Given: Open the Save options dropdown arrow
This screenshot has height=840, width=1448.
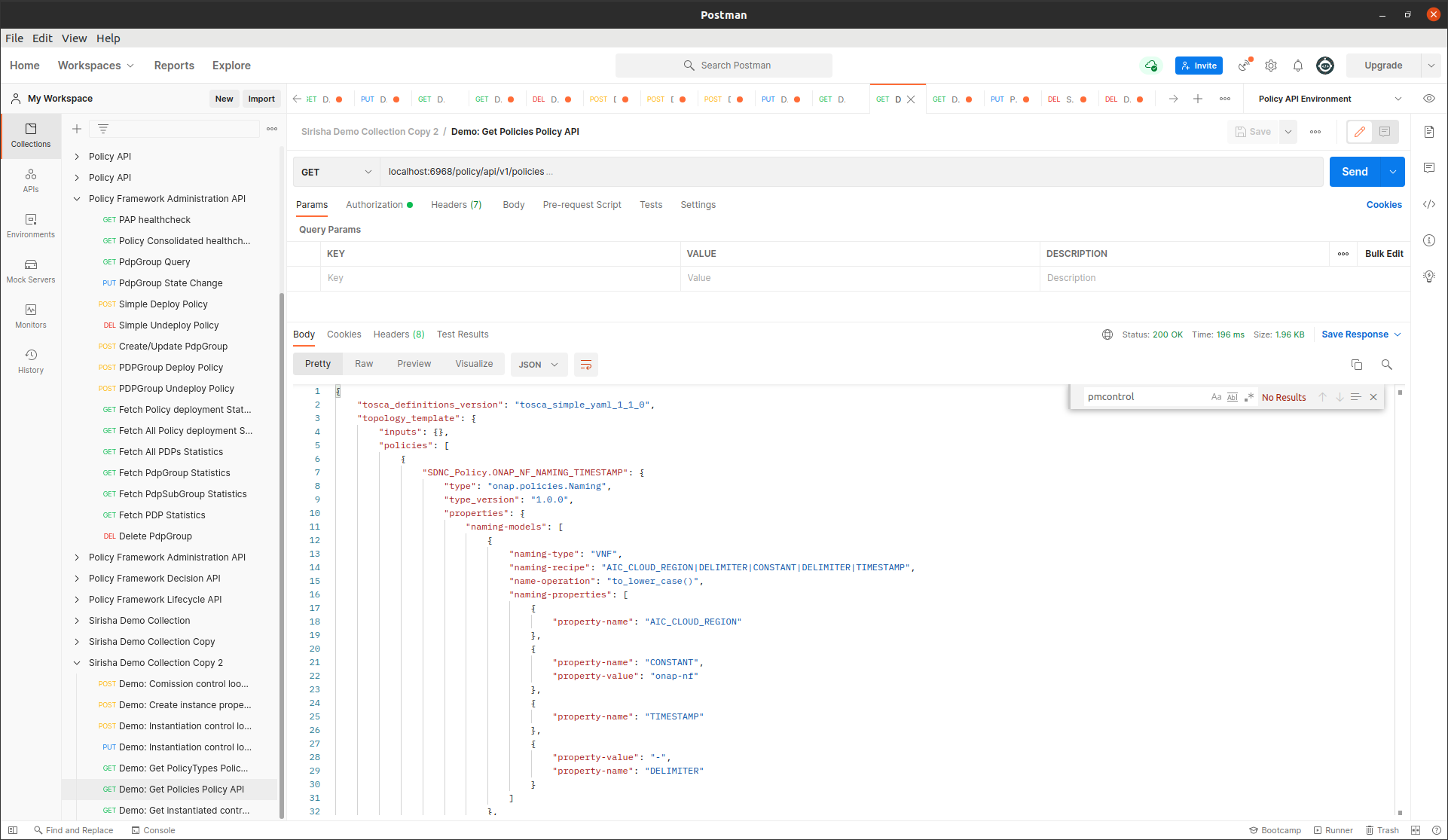Looking at the screenshot, I should 1288,132.
